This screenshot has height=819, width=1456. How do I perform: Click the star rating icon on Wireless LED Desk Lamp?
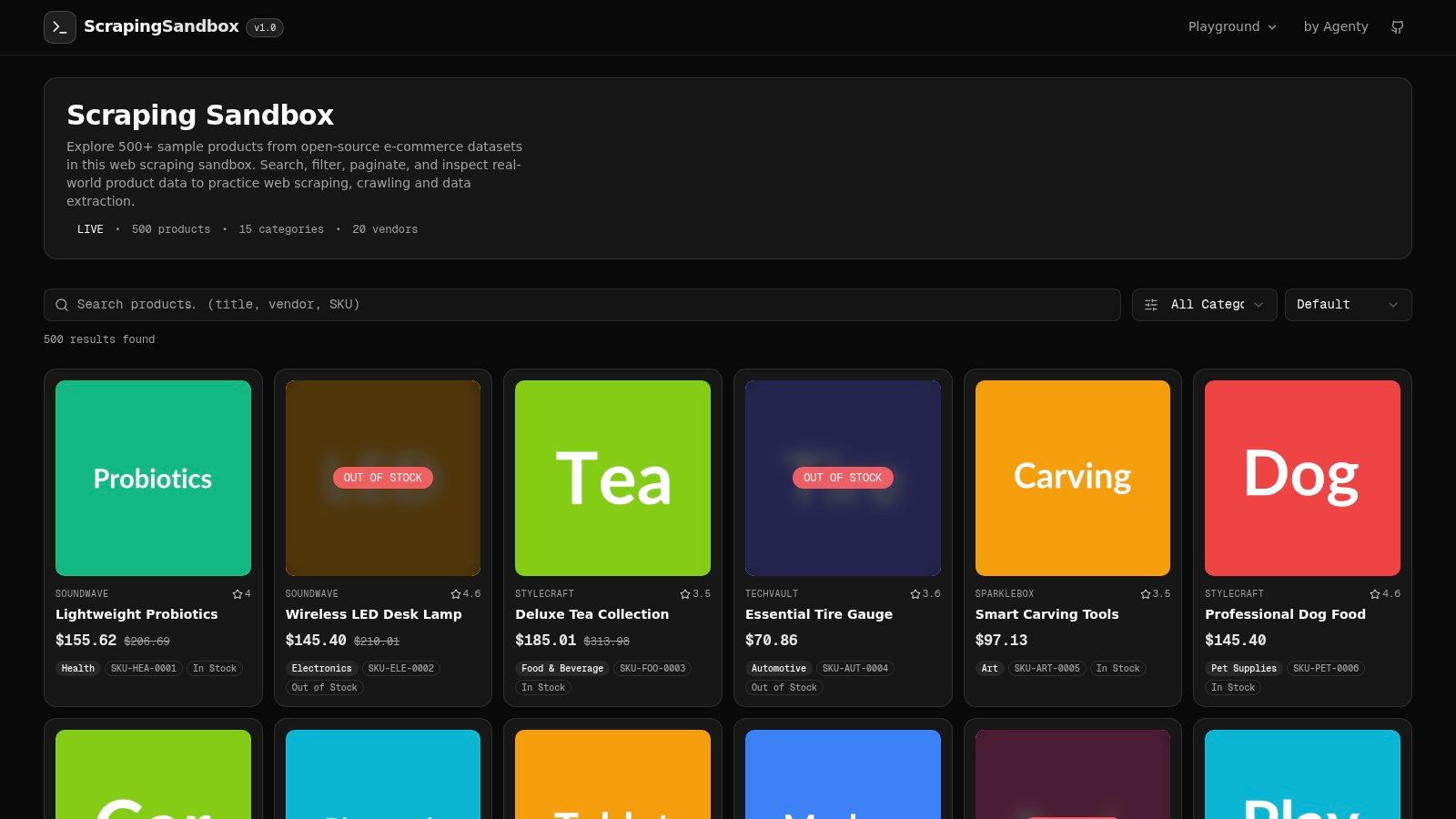tap(456, 594)
